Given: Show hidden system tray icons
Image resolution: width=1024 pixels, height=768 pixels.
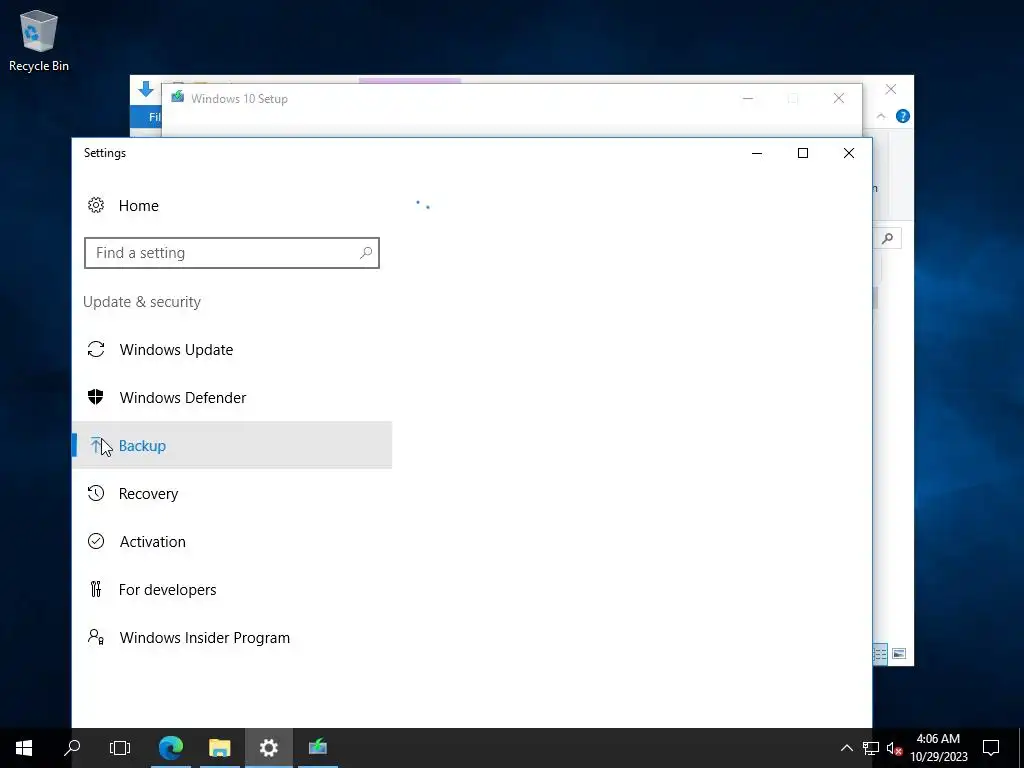Looking at the screenshot, I should click(846, 748).
